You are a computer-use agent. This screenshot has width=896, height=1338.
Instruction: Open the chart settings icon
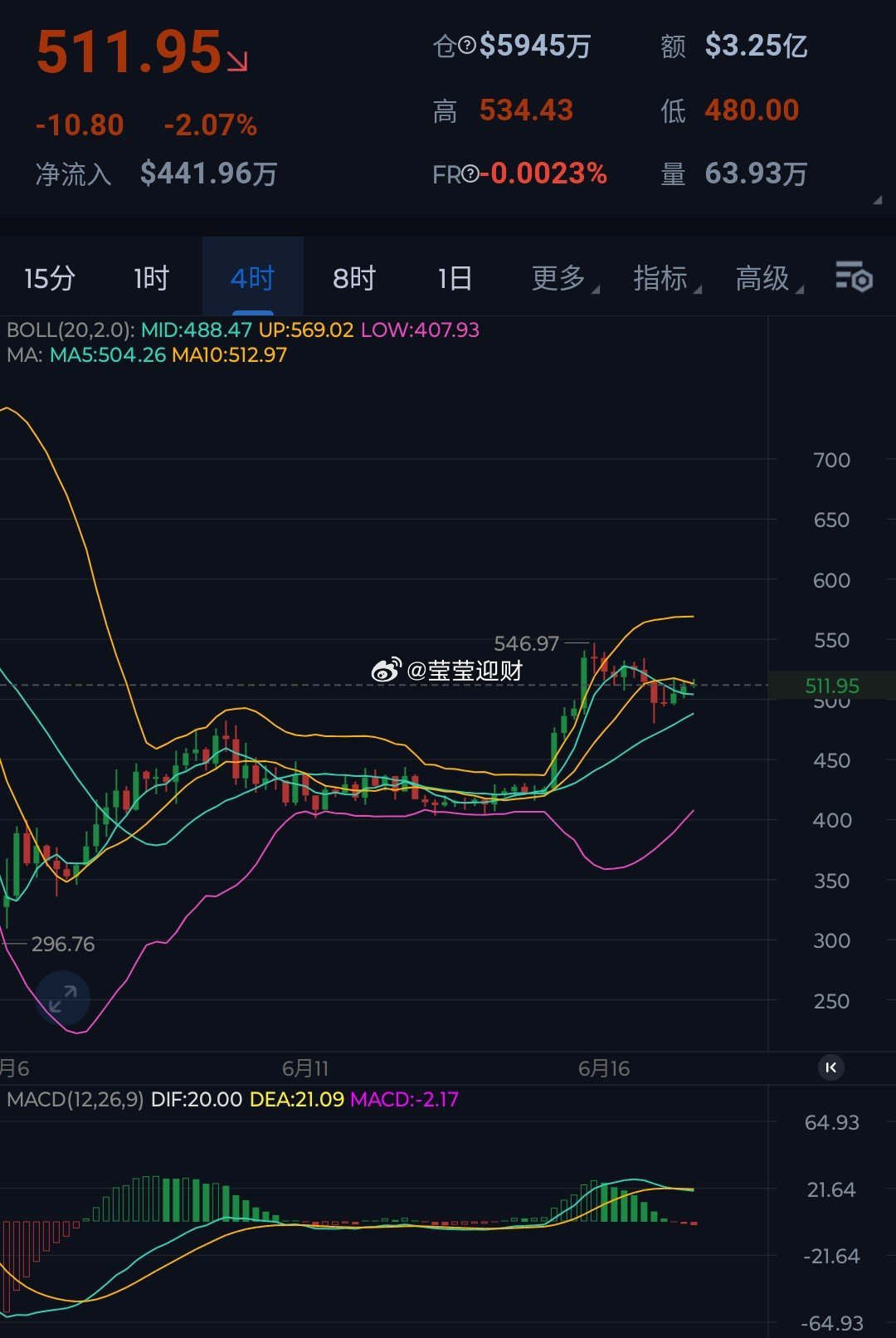854,277
